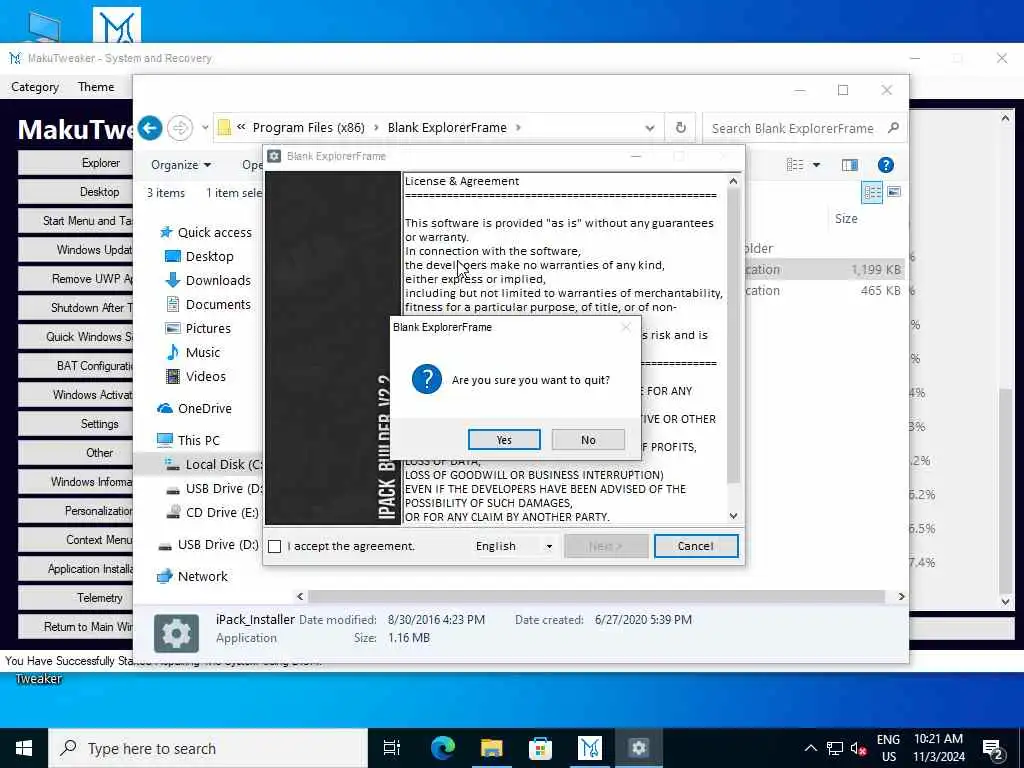Sort by the Size column header
Image resolution: width=1024 pixels, height=768 pixels.
point(846,219)
